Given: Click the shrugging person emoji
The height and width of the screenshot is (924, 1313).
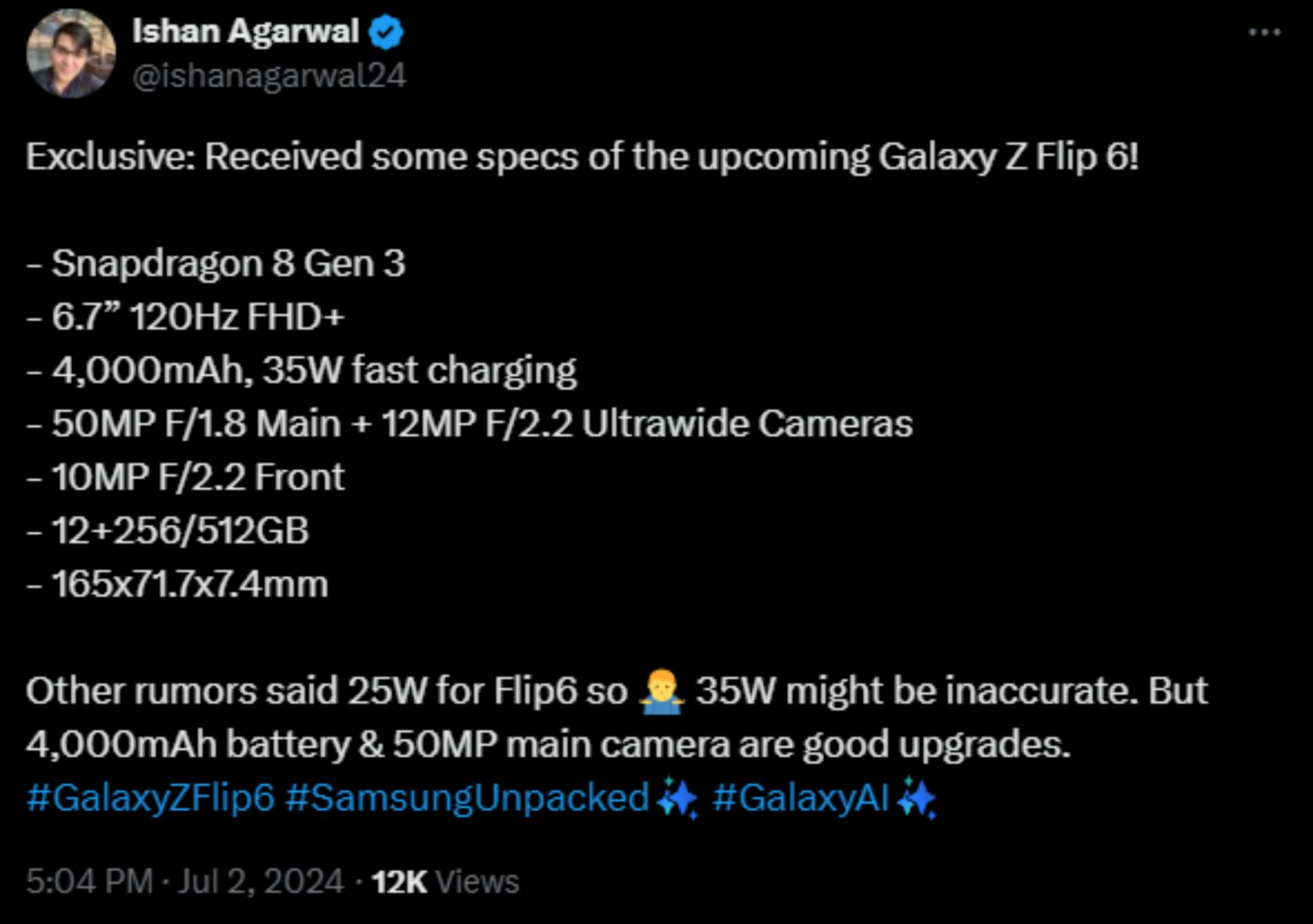Looking at the screenshot, I should pos(661,691).
